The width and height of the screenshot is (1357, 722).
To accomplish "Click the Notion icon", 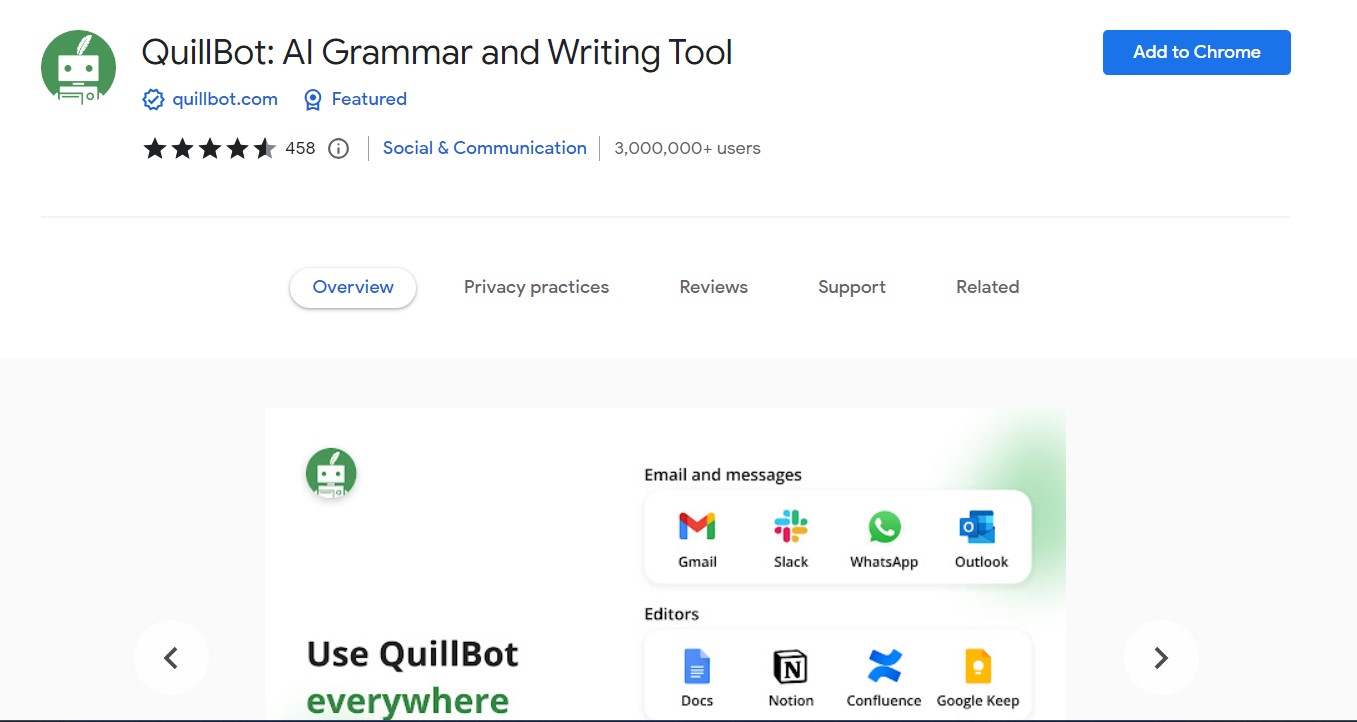I will click(x=790, y=666).
